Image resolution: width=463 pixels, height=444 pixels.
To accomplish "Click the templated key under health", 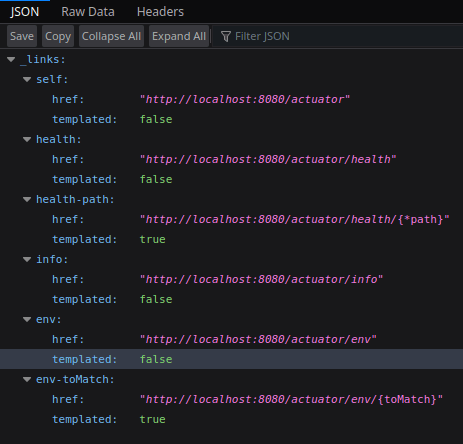I will pyautogui.click(x=85, y=179).
